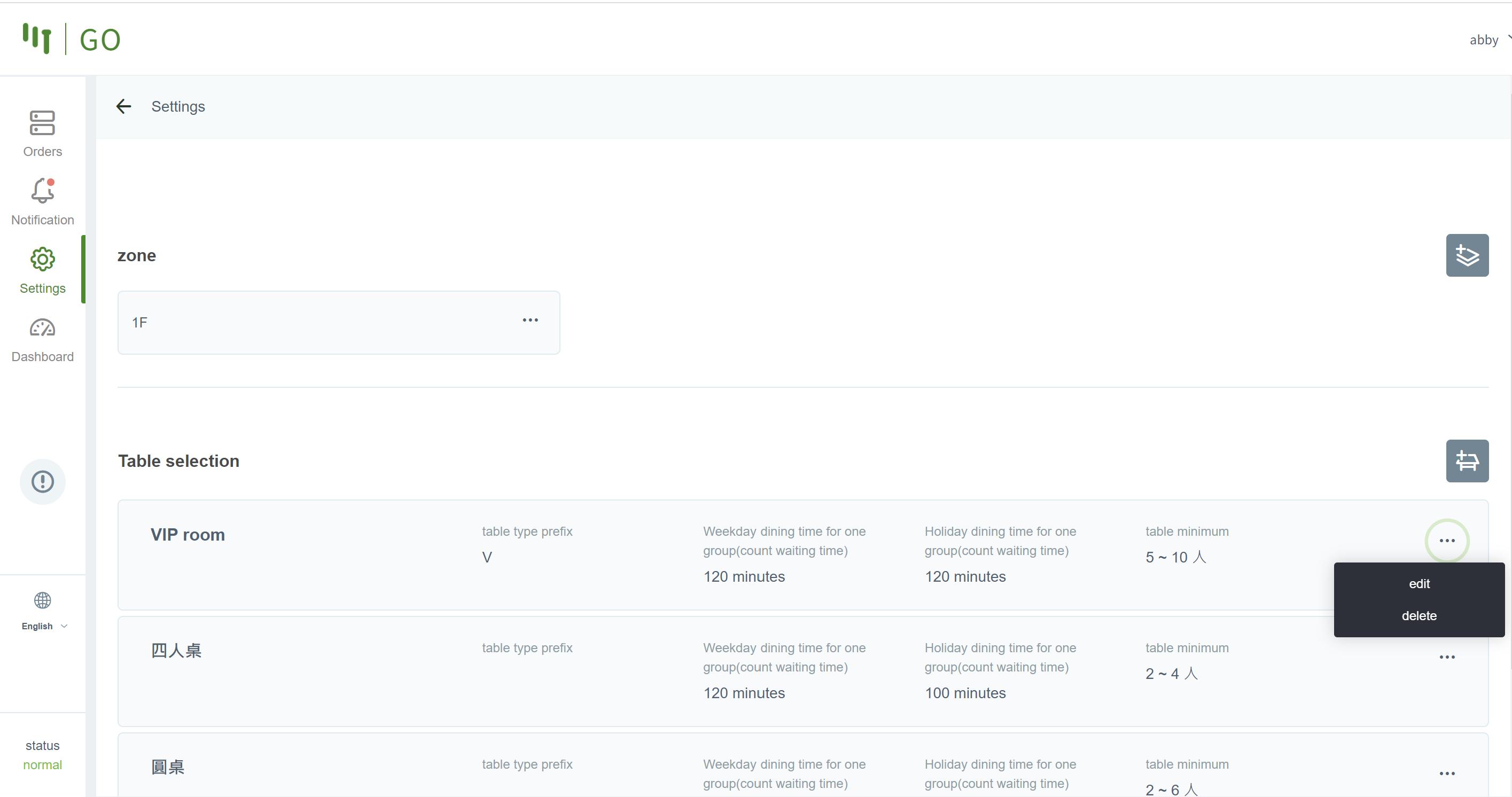Select the Settings gear icon
Viewport: 1512px width, 797px height.
pos(42,260)
